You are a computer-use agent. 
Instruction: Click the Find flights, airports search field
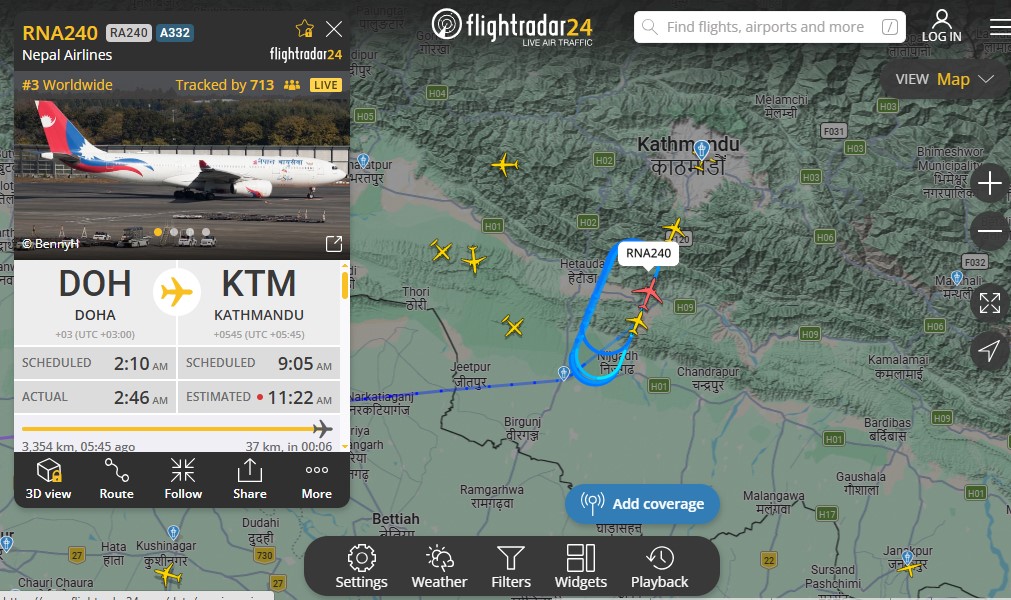pos(769,27)
